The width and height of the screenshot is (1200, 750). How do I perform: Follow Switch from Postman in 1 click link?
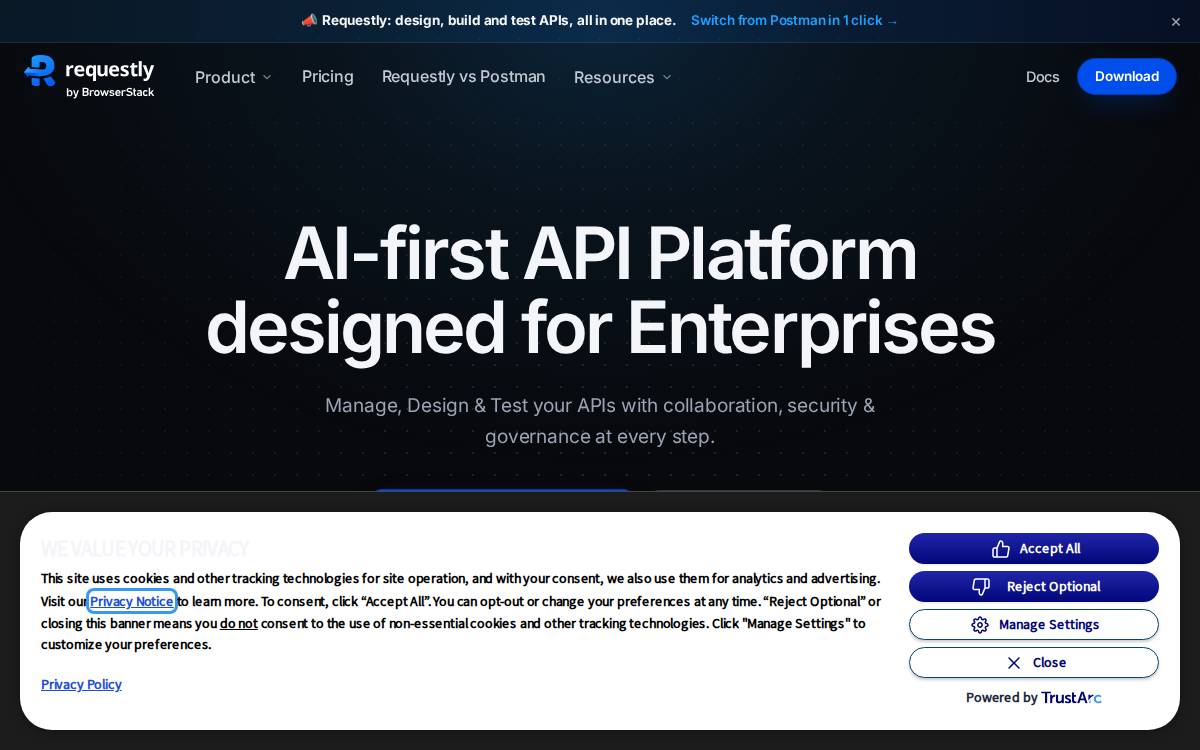pyautogui.click(x=795, y=20)
